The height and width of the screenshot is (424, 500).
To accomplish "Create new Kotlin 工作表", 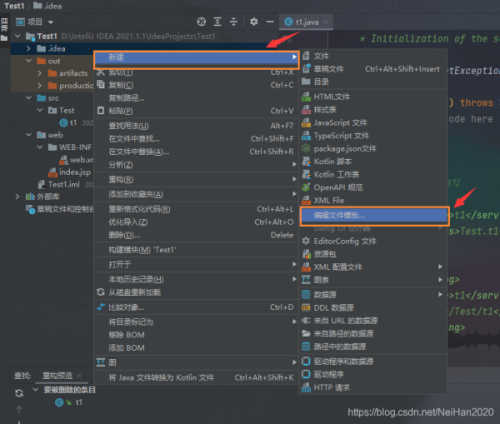I will (373, 174).
